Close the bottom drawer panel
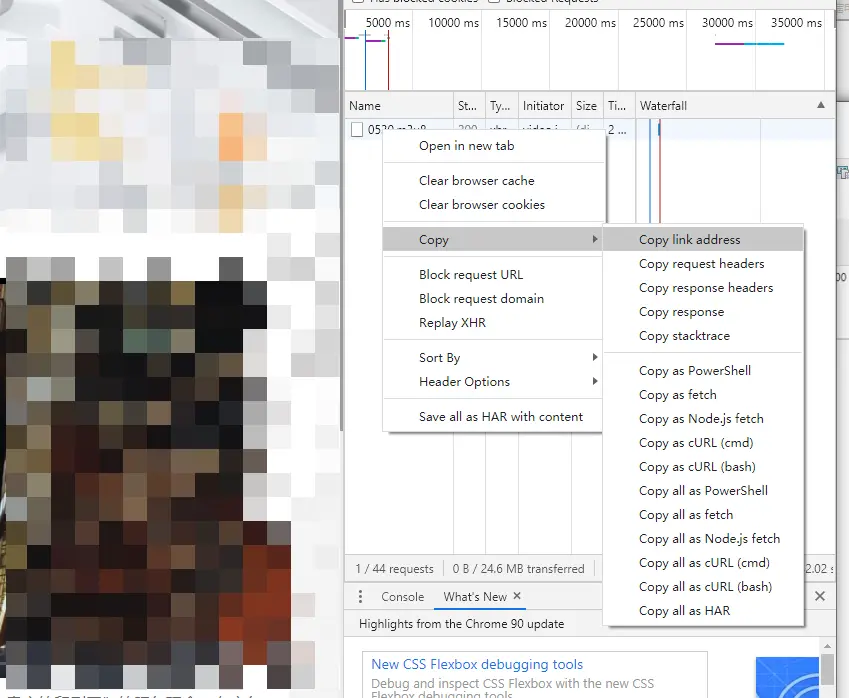 click(x=820, y=596)
